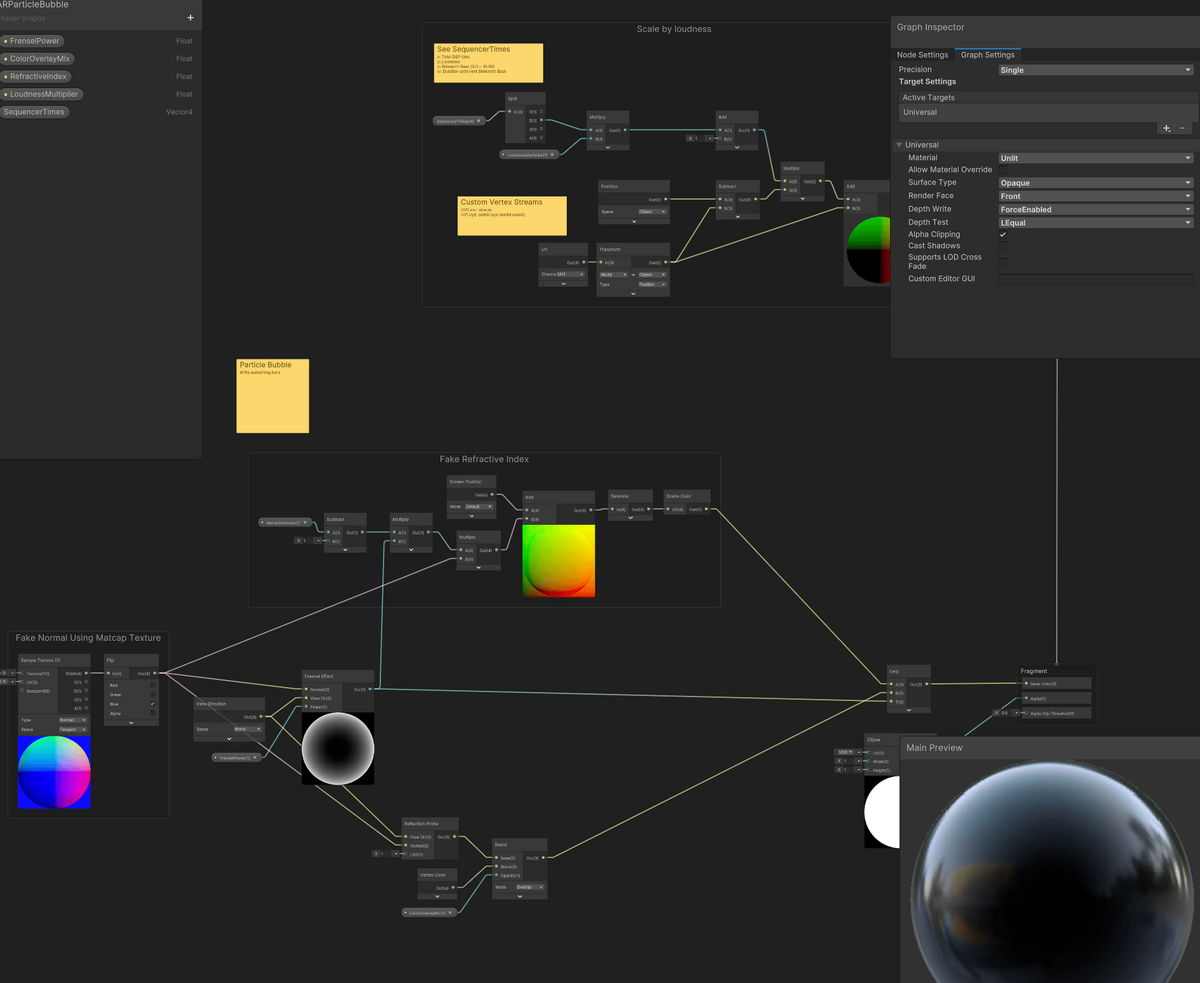Viewport: 1200px width, 983px height.
Task: Select the Blend node's Opacity port
Action: (x=496, y=875)
